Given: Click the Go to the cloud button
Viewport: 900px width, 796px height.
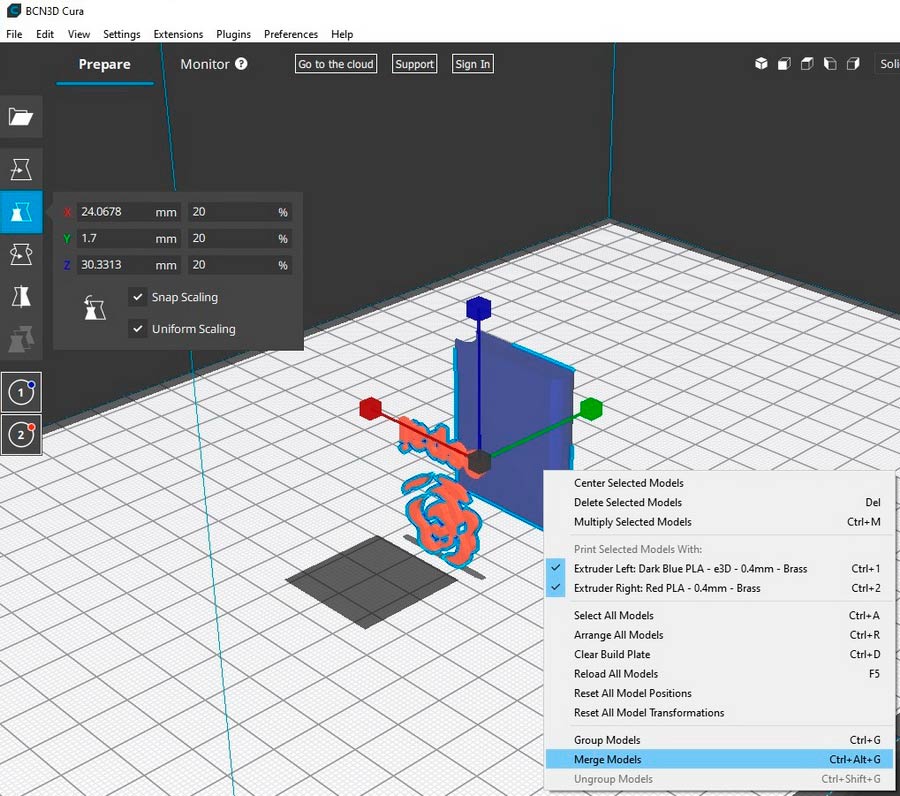Looking at the screenshot, I should [x=336, y=64].
